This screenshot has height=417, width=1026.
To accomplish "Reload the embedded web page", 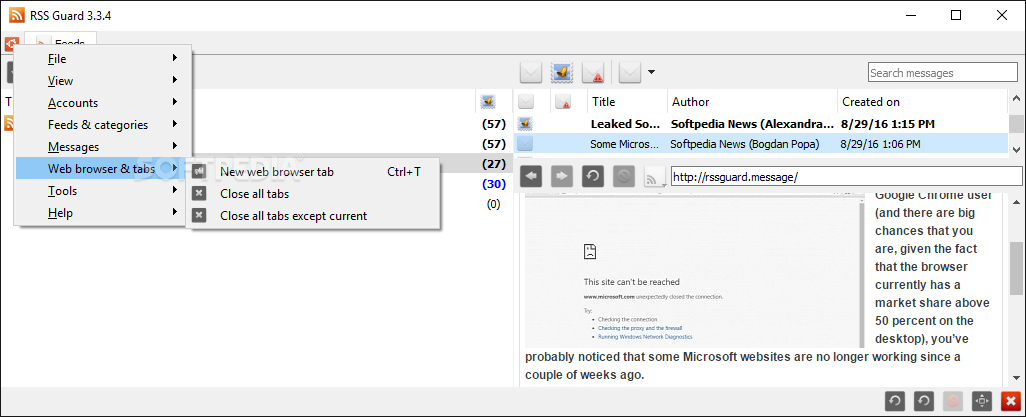I will (x=592, y=176).
